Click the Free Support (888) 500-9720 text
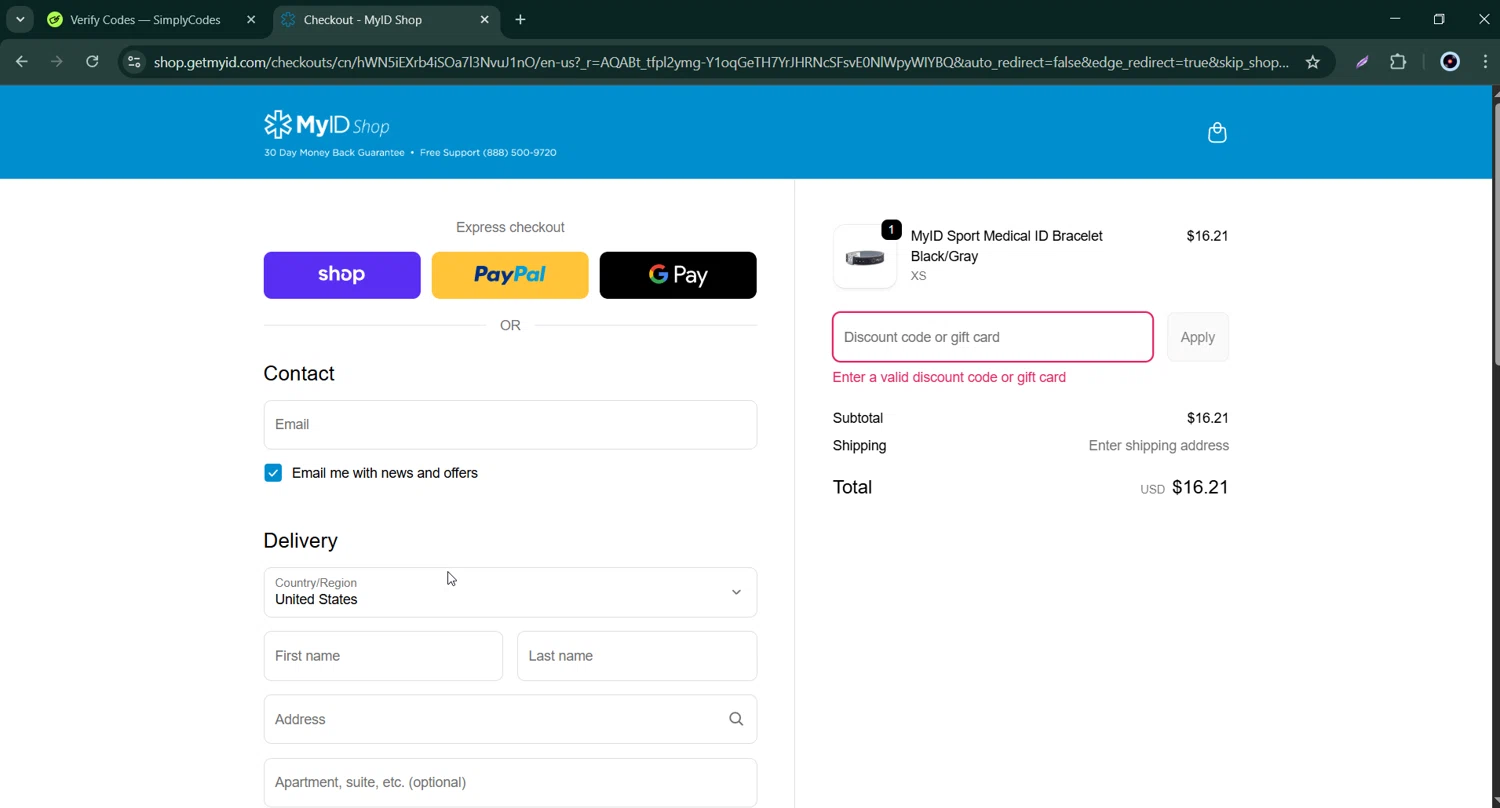 [x=488, y=153]
